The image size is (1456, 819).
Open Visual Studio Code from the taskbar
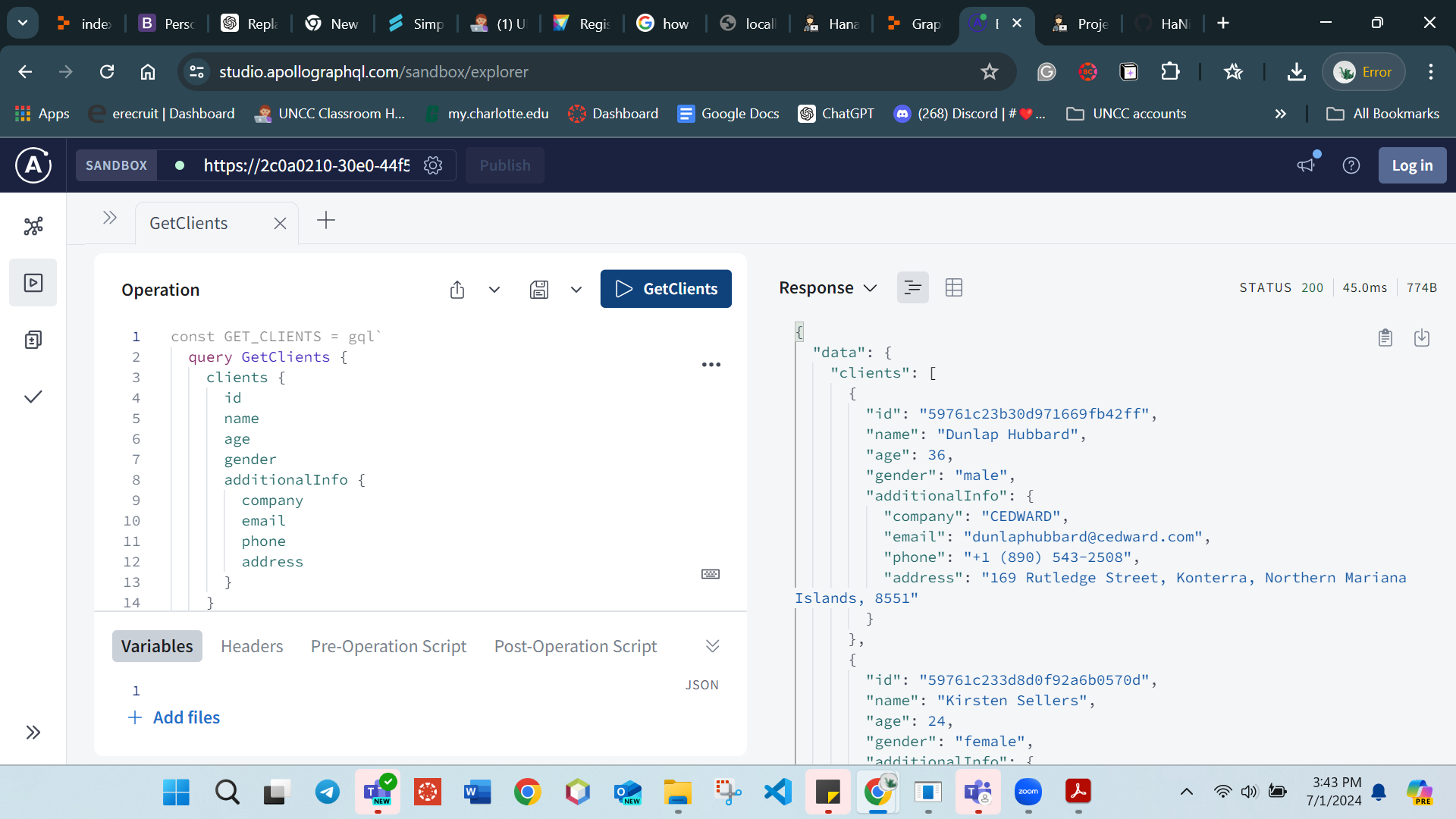778,792
